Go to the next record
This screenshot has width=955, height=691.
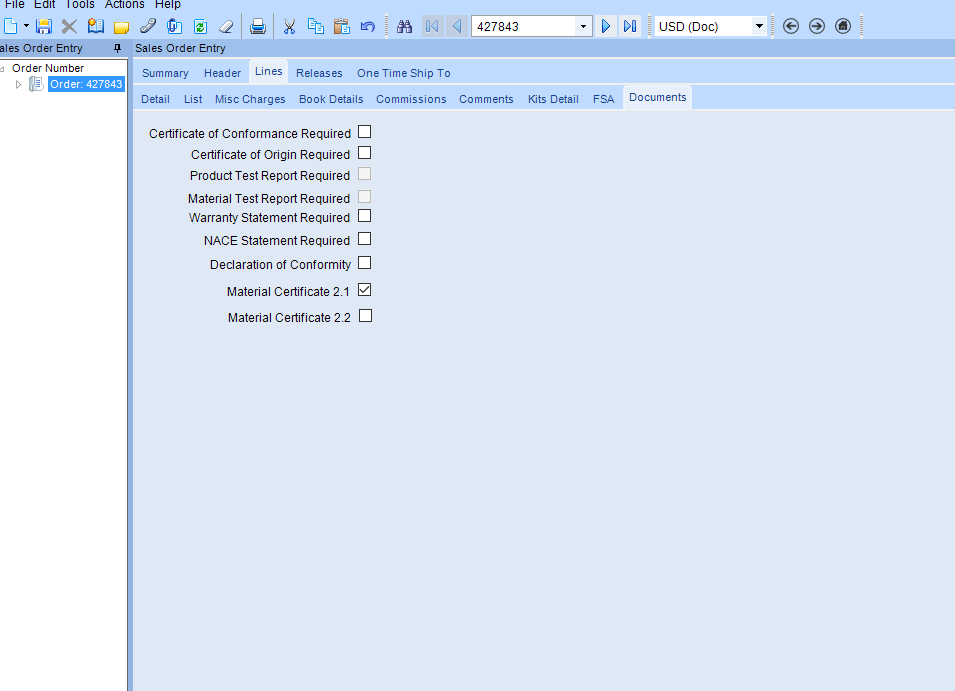(606, 26)
